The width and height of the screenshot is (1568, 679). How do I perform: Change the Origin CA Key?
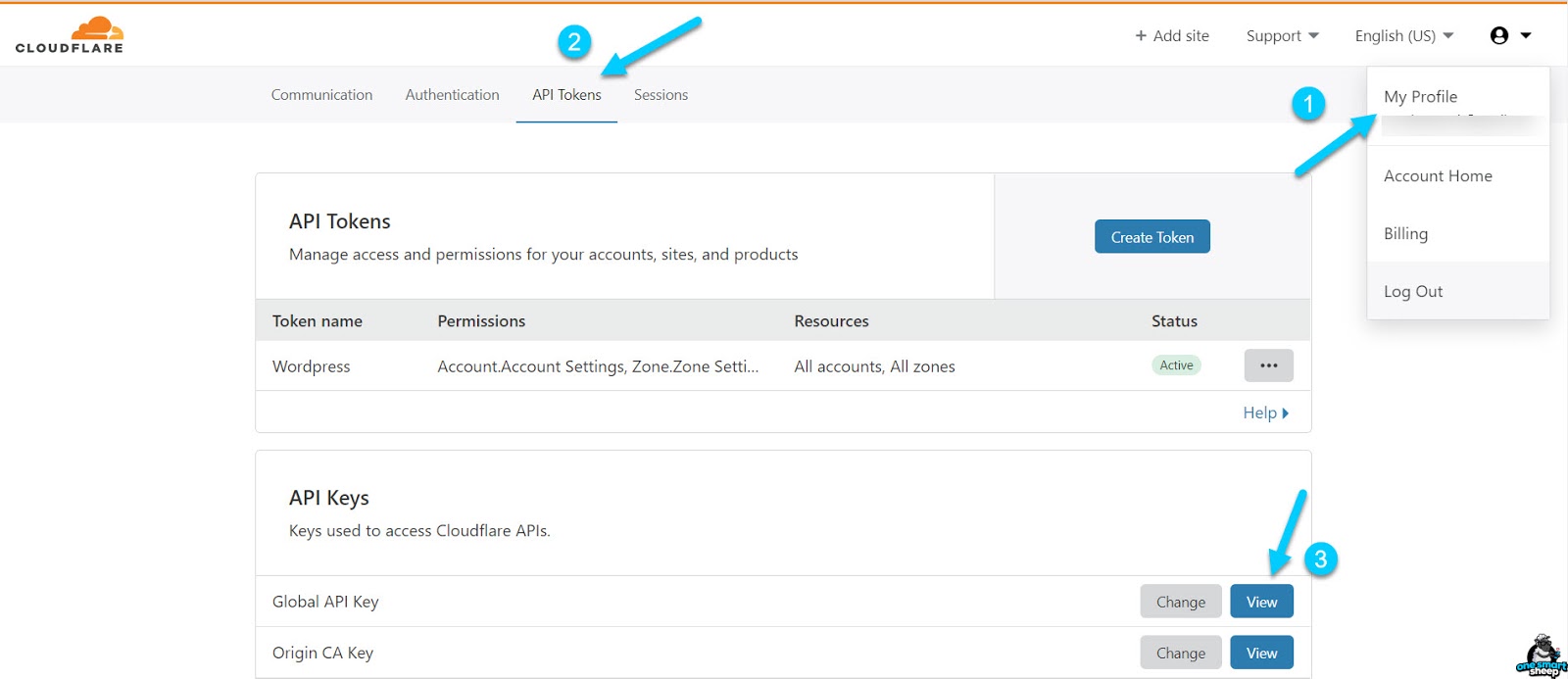click(x=1181, y=653)
